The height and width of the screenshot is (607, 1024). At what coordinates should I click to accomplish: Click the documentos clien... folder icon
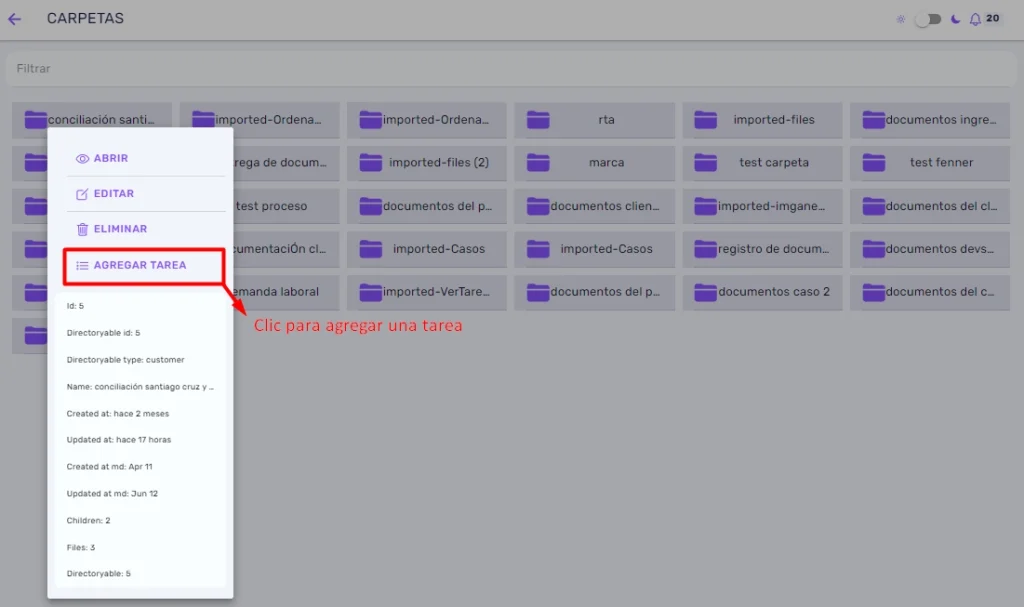pos(538,206)
